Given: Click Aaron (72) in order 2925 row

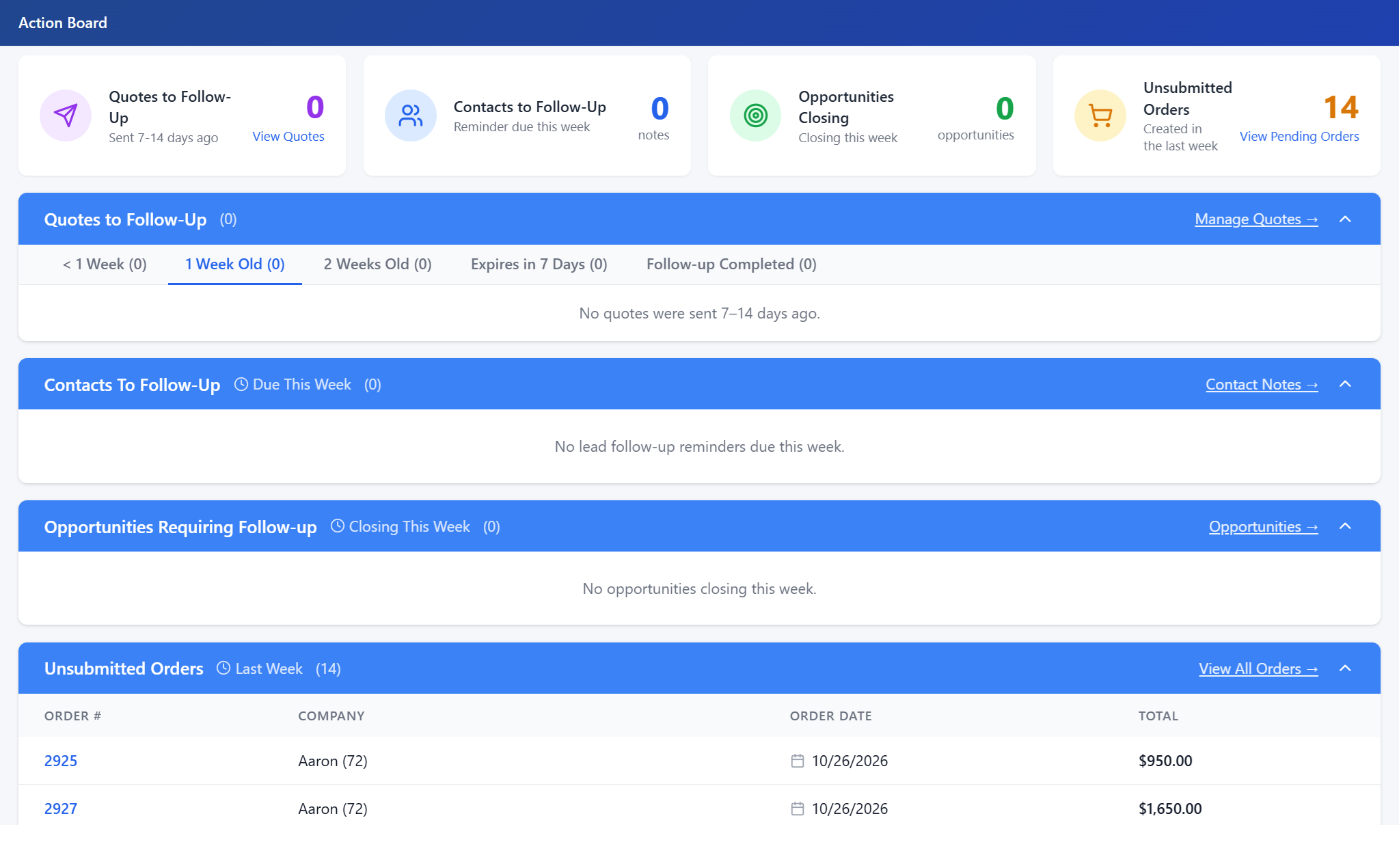Looking at the screenshot, I should (x=333, y=761).
